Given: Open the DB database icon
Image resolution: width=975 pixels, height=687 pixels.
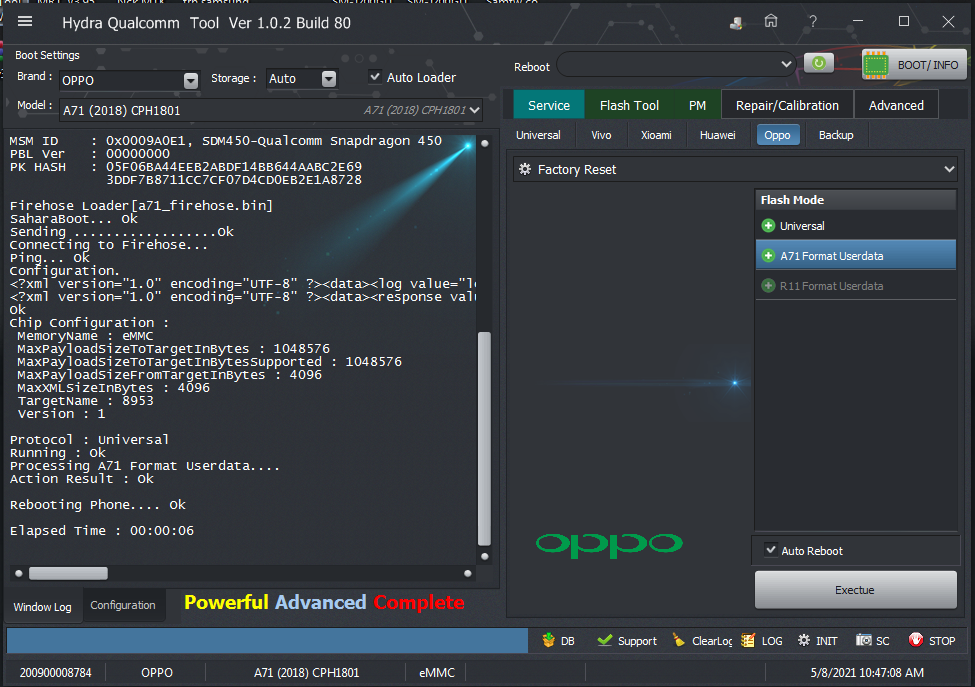Looking at the screenshot, I should [x=548, y=640].
